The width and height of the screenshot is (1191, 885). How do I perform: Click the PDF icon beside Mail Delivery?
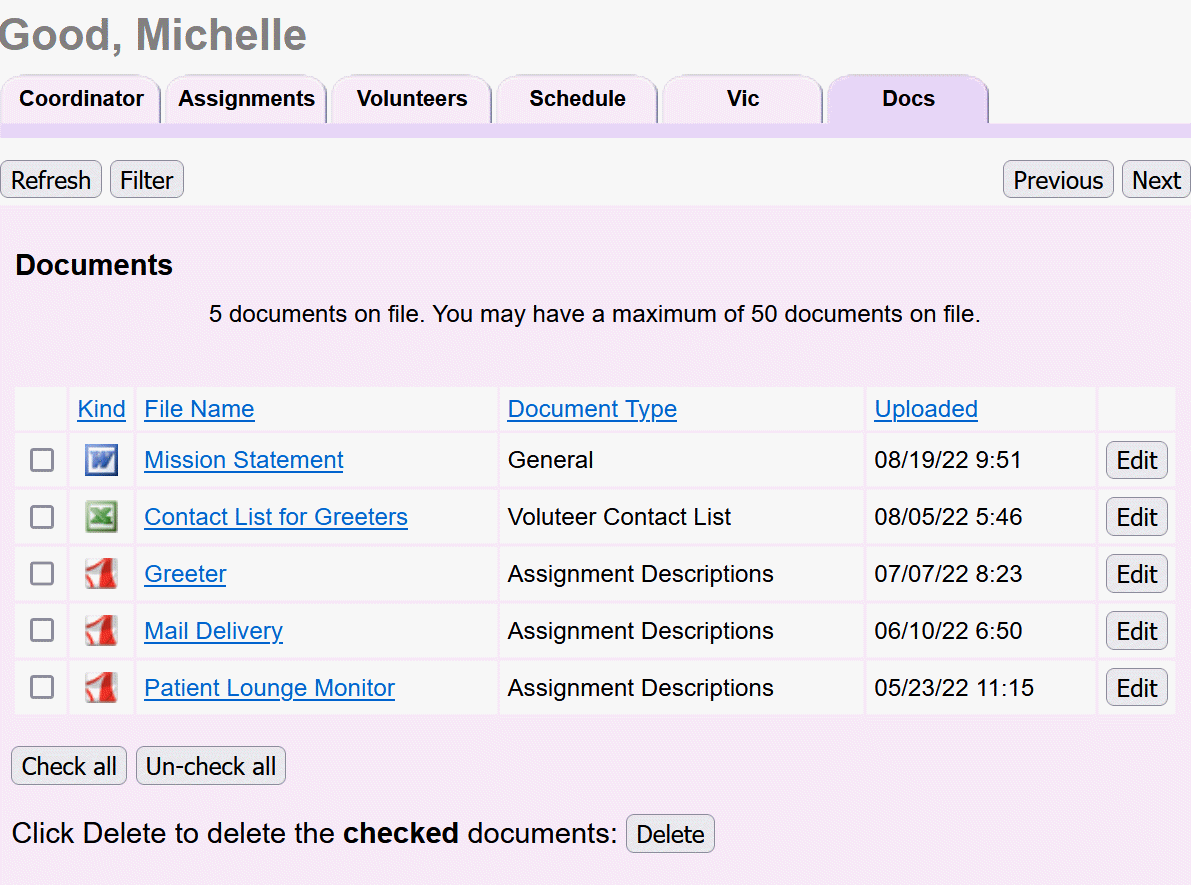click(x=101, y=630)
